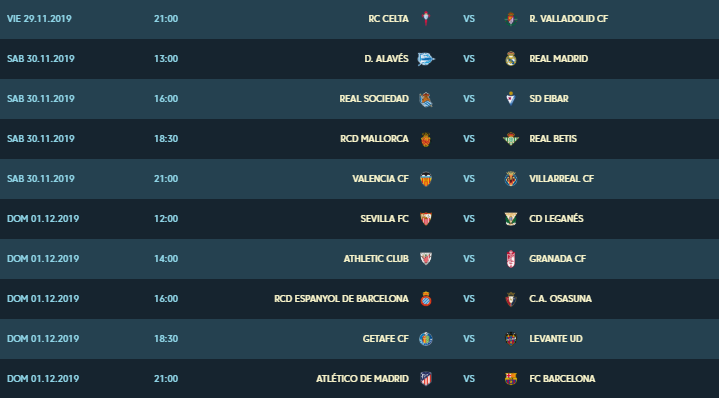The image size is (719, 398).
Task: Click the CD Leganés team name
Action: click(x=556, y=218)
